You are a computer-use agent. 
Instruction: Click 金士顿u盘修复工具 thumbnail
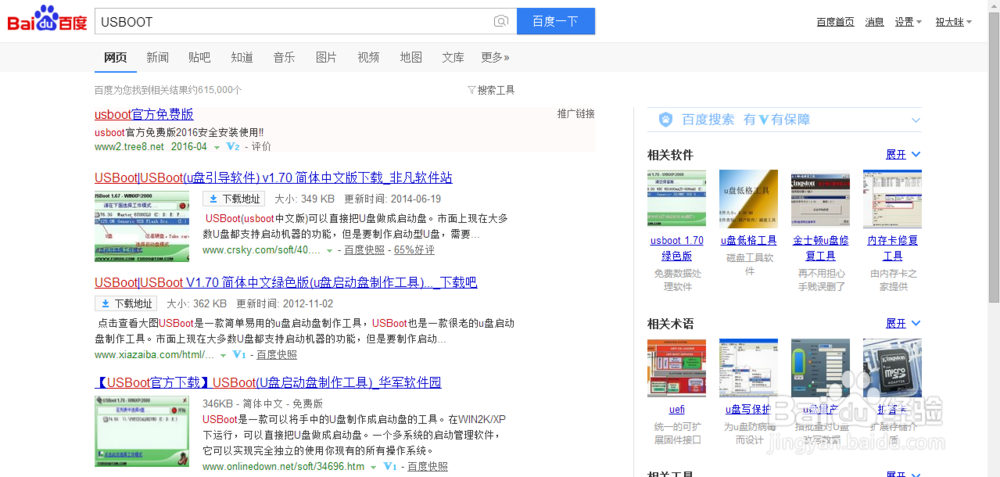tap(821, 199)
